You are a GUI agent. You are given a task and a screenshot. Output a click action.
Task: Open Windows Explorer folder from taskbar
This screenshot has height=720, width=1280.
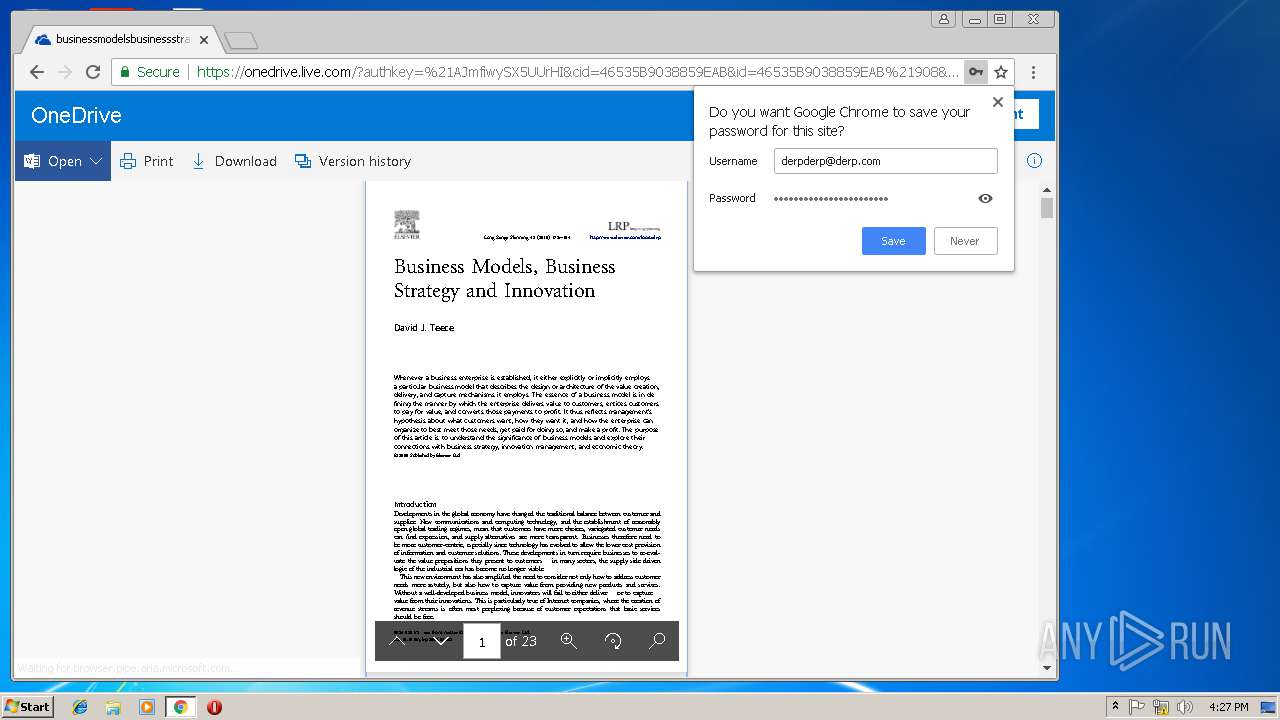113,706
